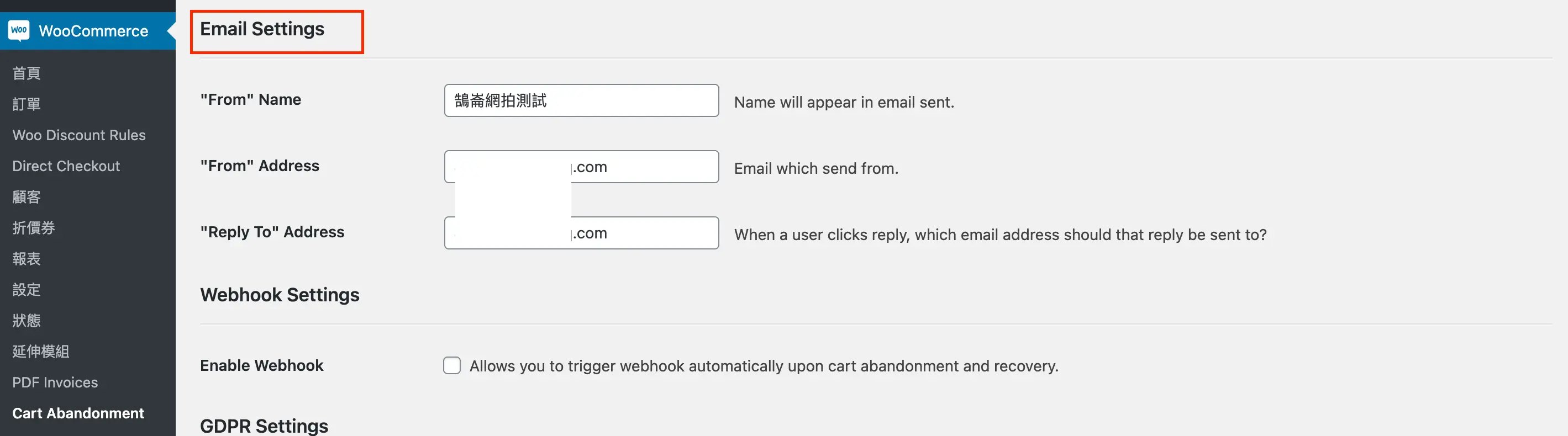Open 報表 reports menu item
This screenshot has width=1568, height=436.
(x=26, y=259)
